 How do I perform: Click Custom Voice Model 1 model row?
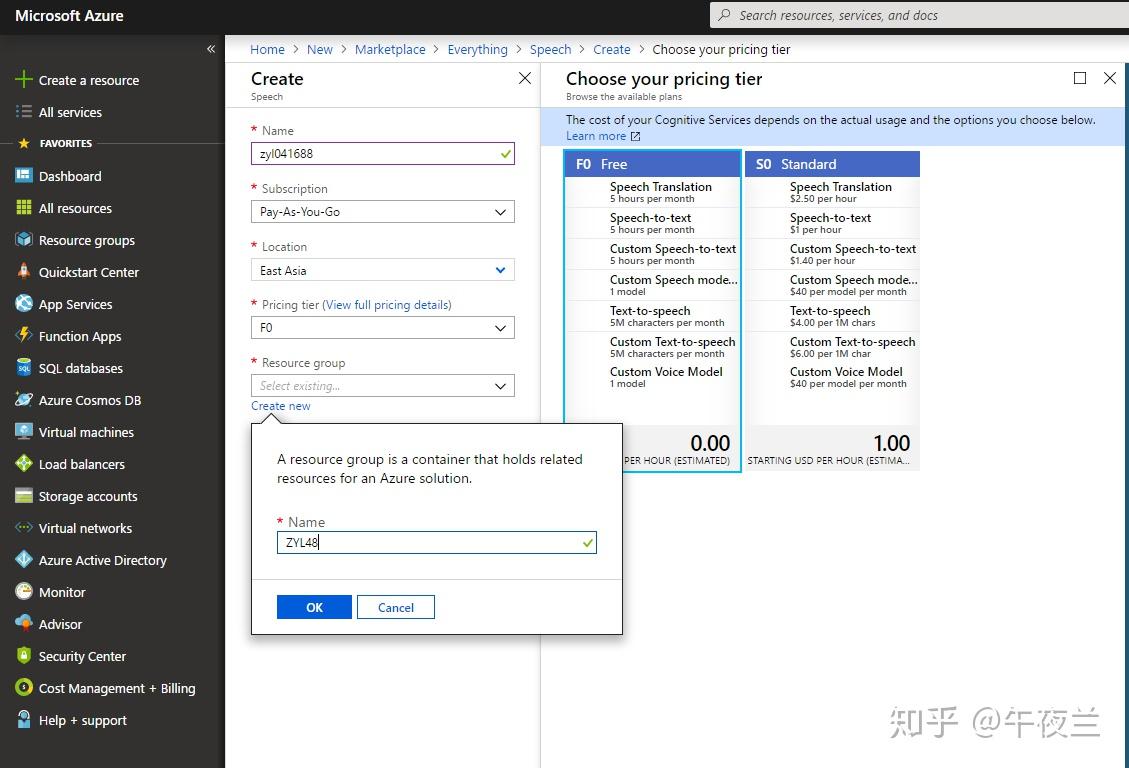(652, 377)
